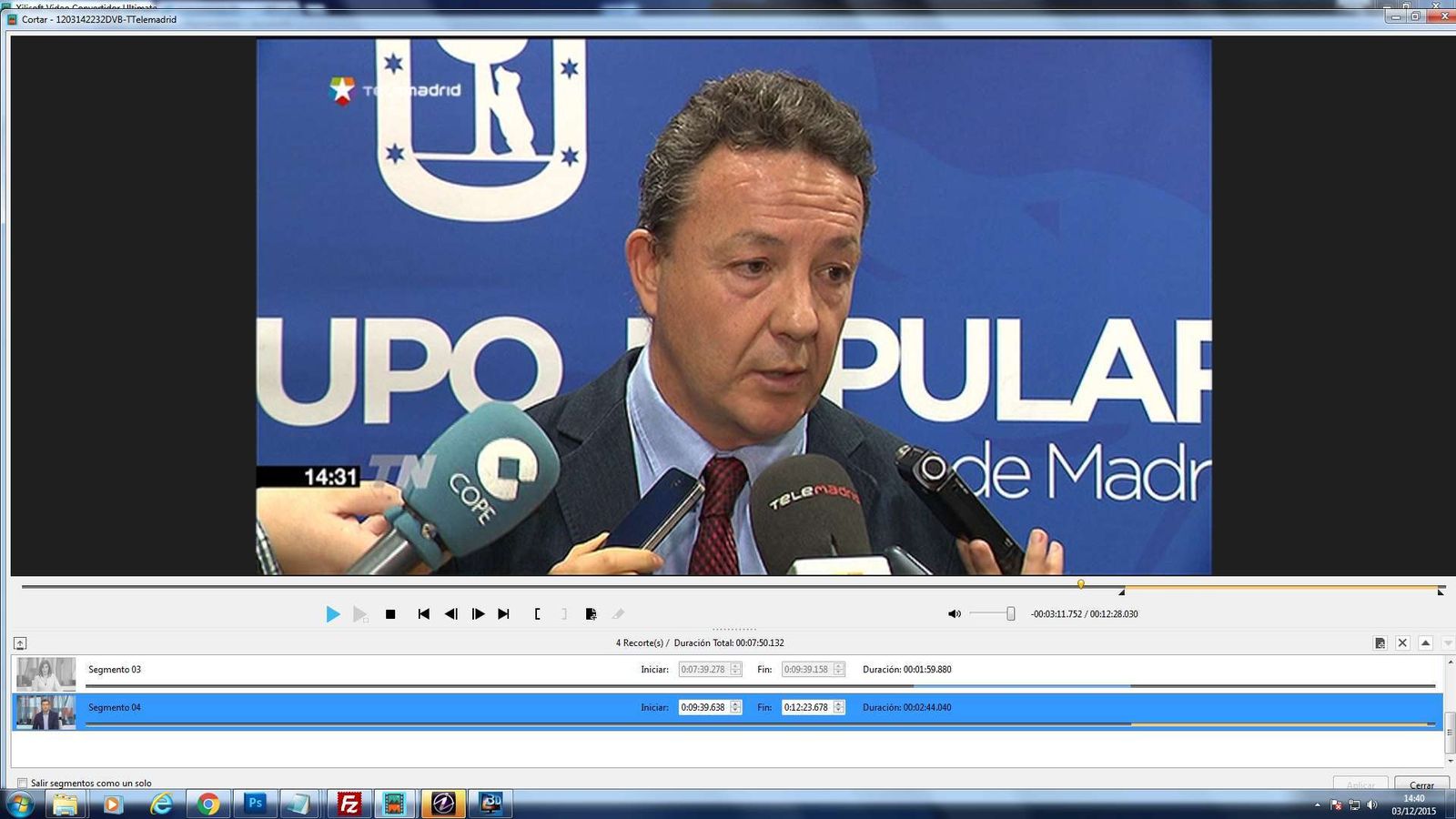Click the pencil edit icon in playback bar
This screenshot has width=1456, height=819.
click(x=618, y=614)
